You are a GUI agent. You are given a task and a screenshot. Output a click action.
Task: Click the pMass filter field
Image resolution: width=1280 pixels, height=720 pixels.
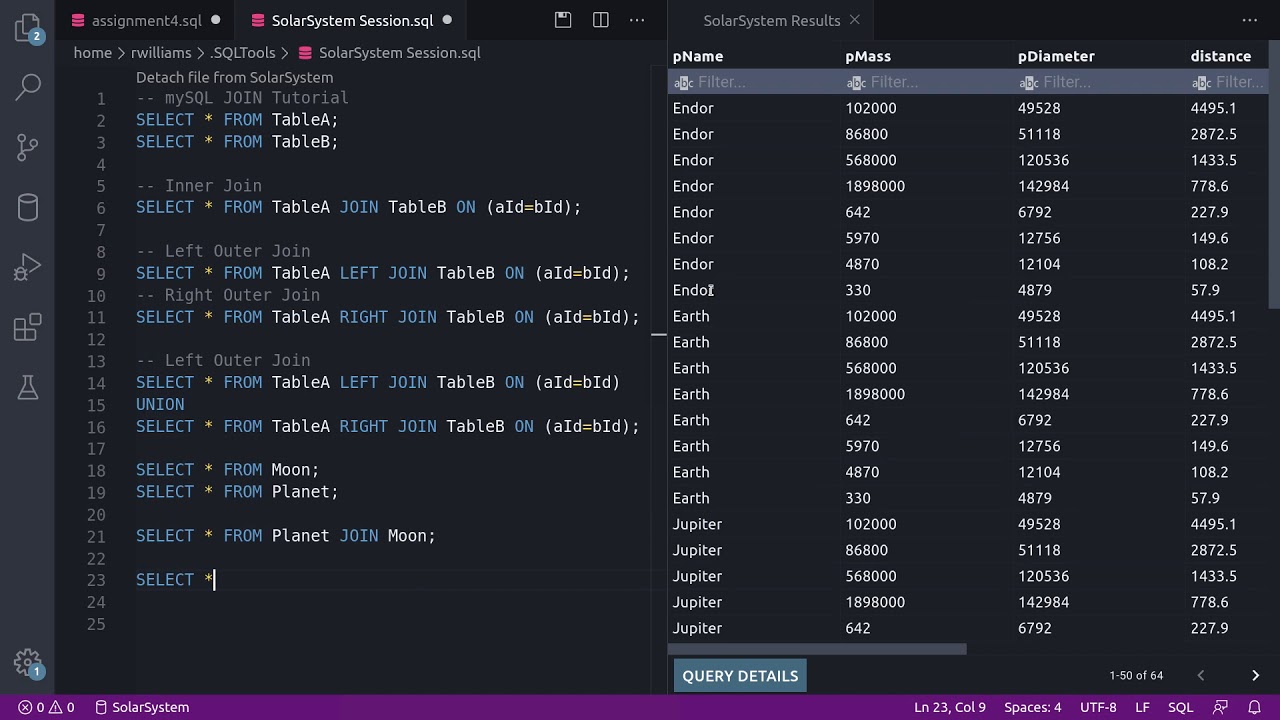pos(926,82)
